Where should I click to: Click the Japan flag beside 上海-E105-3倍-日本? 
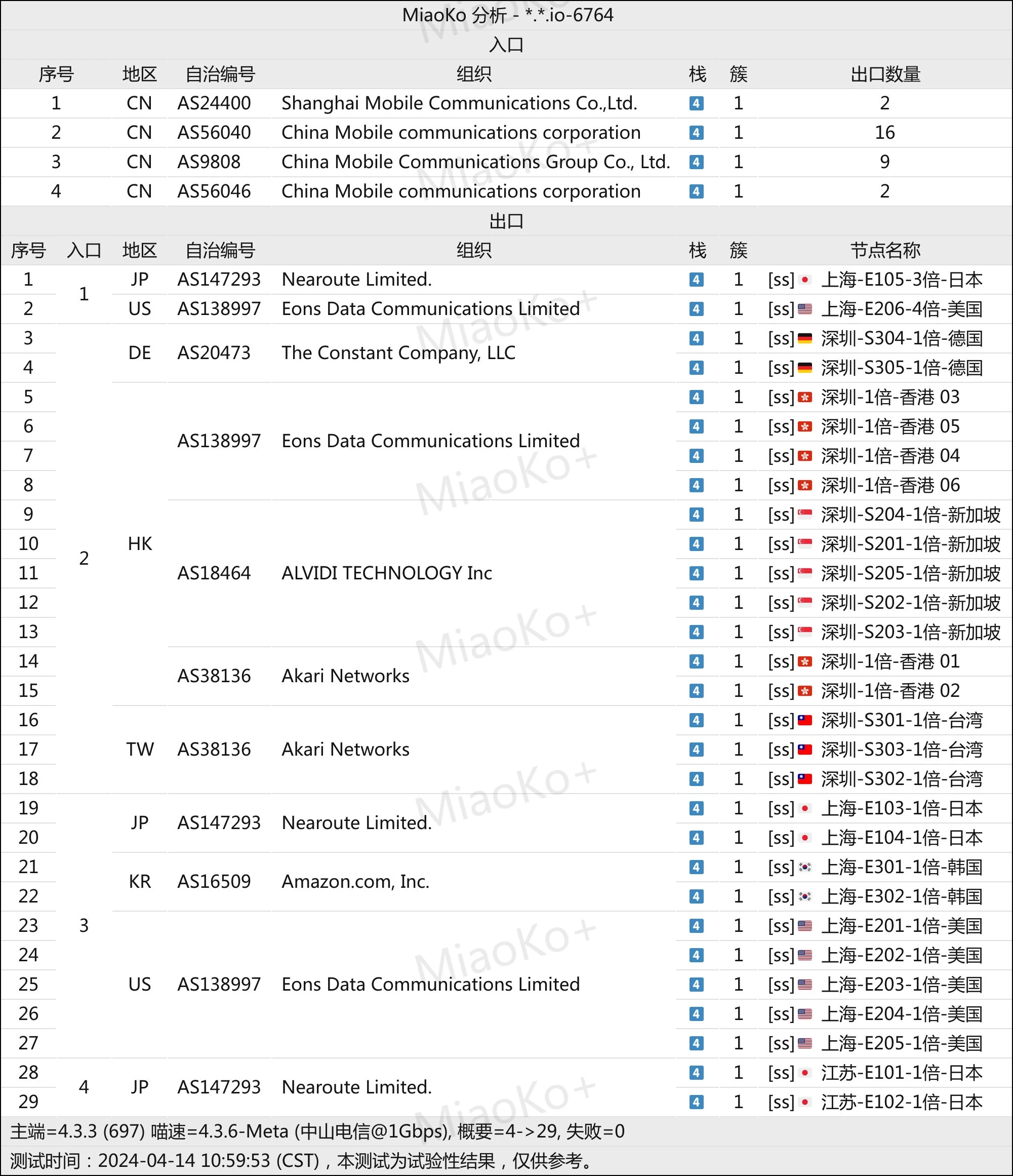click(804, 280)
